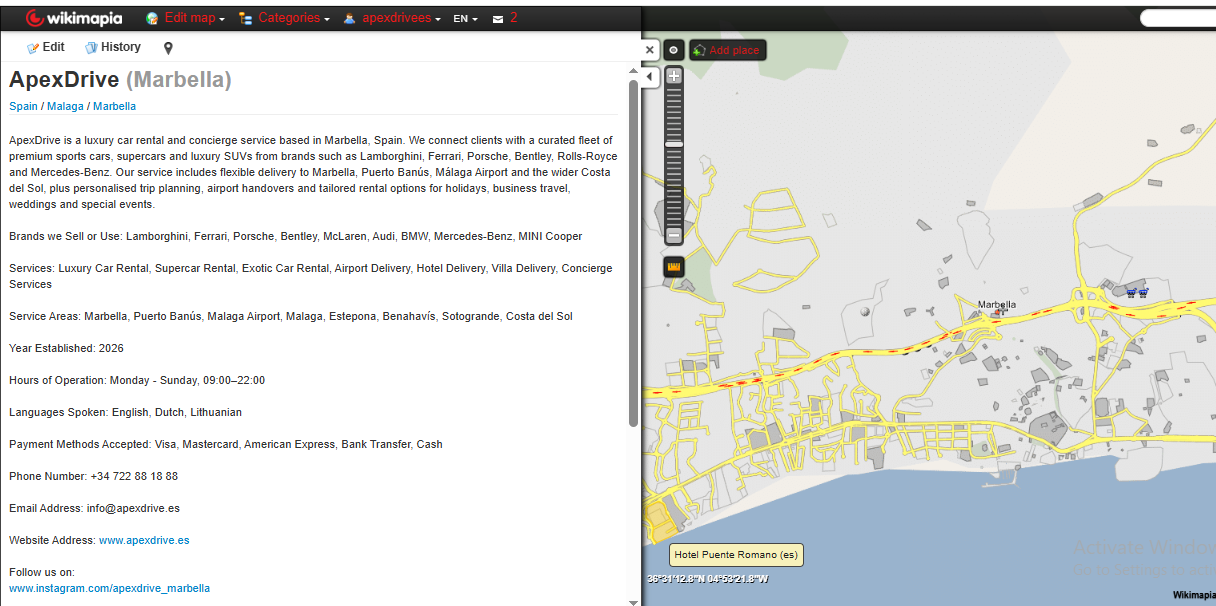
Task: Click the Follow us on: label
Action: point(42,572)
